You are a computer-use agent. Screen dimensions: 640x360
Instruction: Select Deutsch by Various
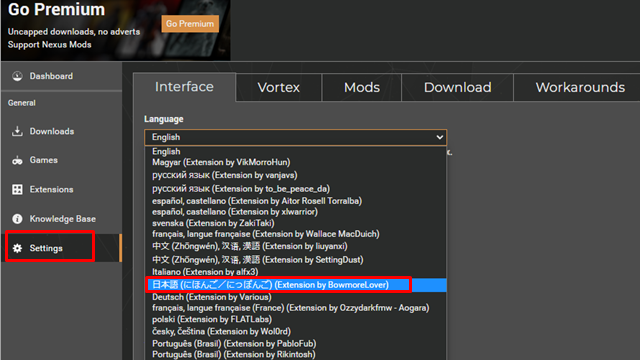coord(296,297)
